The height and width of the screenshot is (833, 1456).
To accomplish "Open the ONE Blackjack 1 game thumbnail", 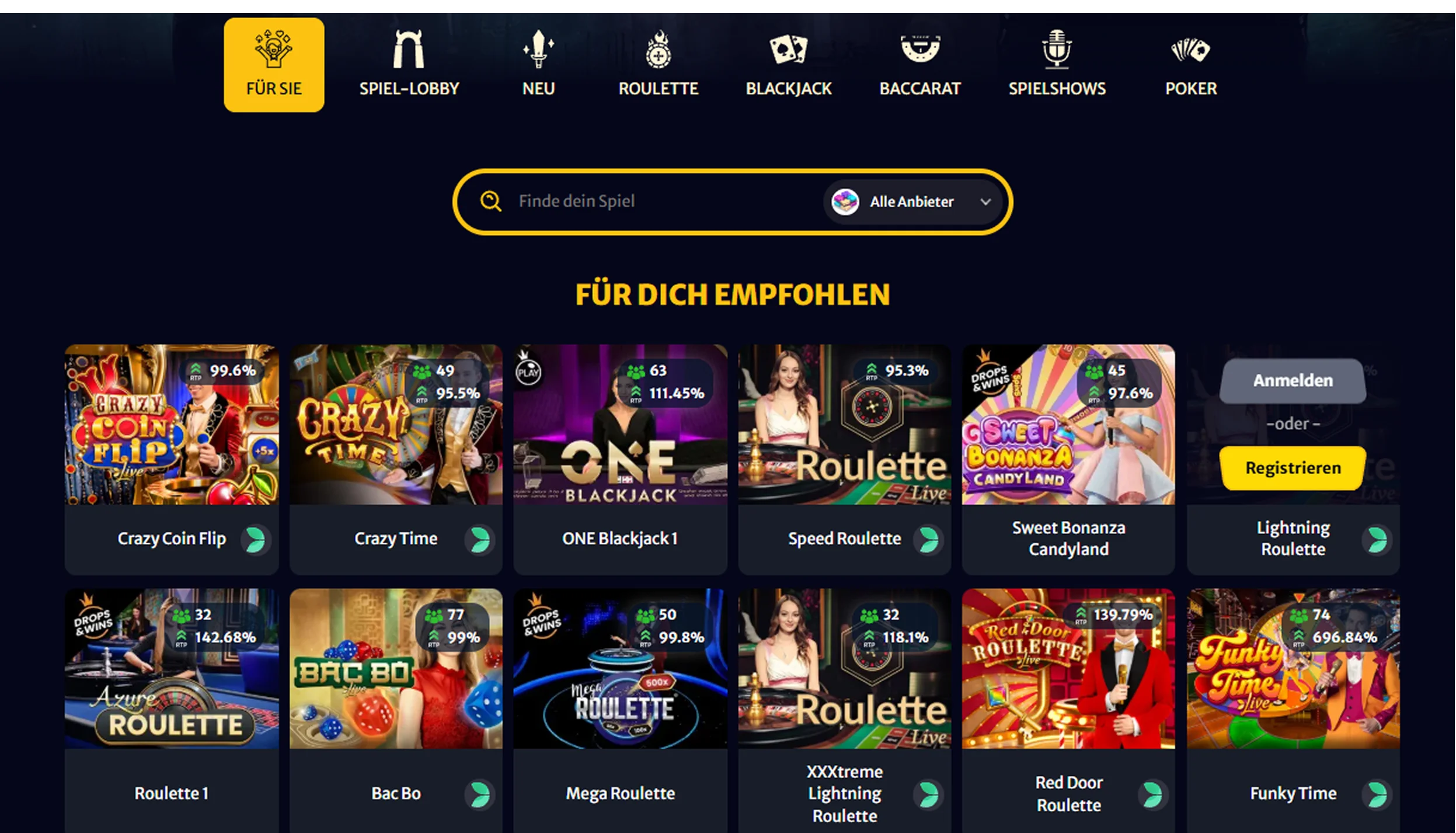I will [620, 425].
